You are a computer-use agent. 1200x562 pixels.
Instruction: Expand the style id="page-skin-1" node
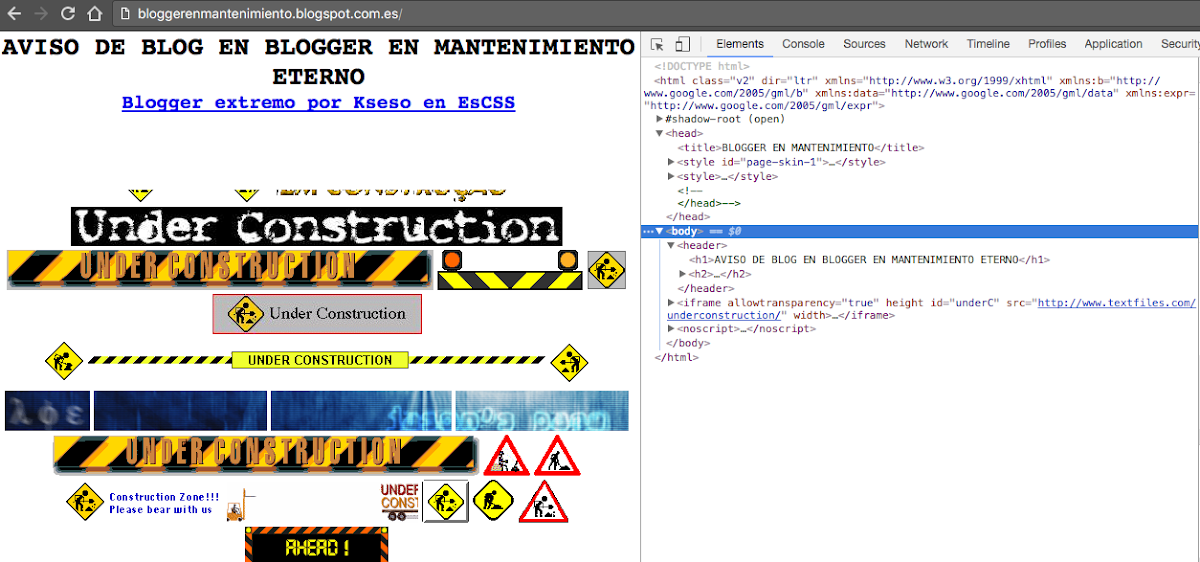pyautogui.click(x=671, y=162)
